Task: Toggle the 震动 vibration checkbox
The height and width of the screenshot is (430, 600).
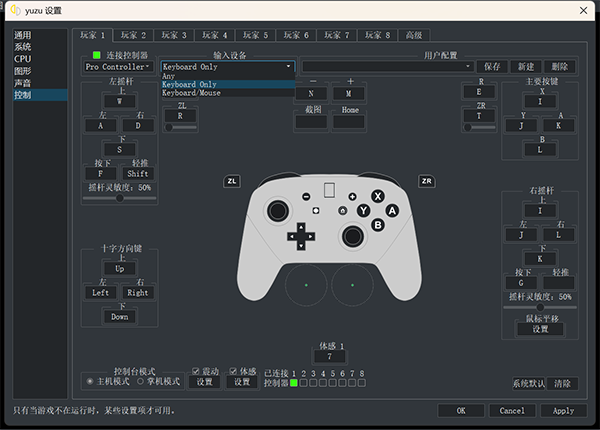Action: click(x=195, y=370)
